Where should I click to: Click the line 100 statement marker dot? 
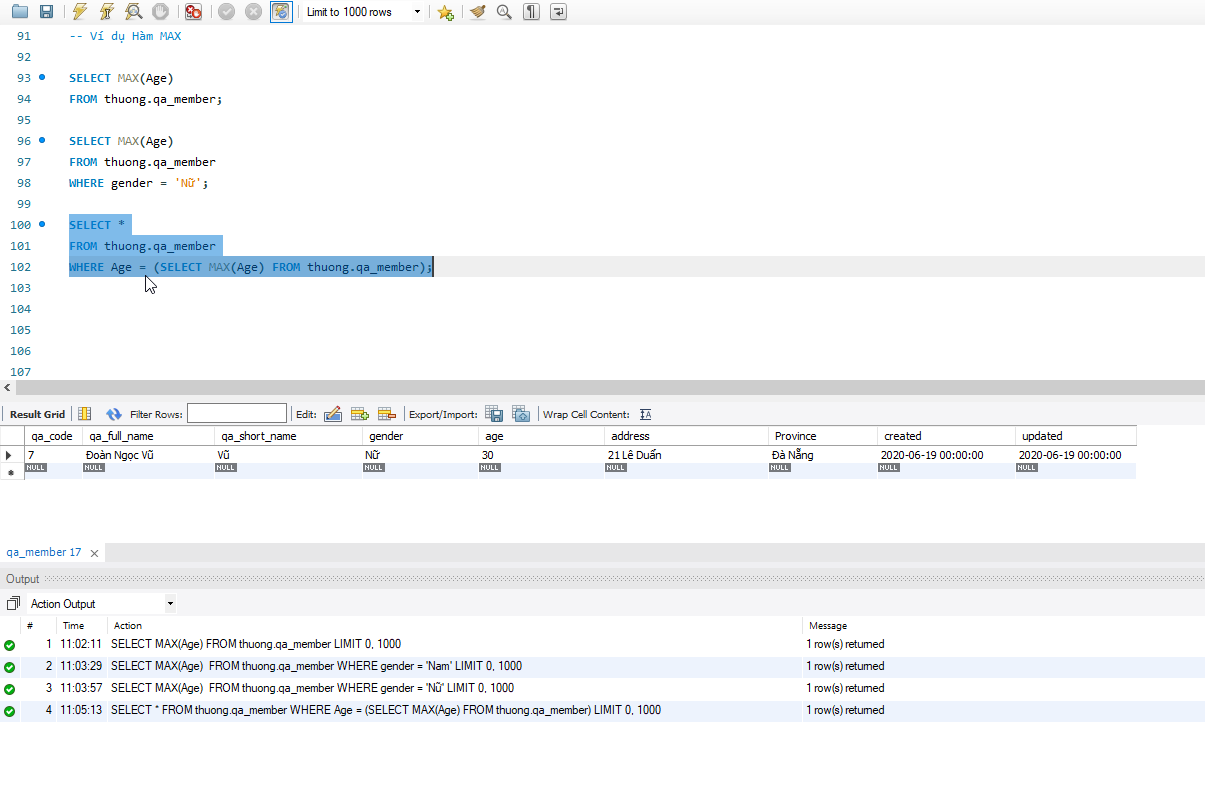pos(42,224)
